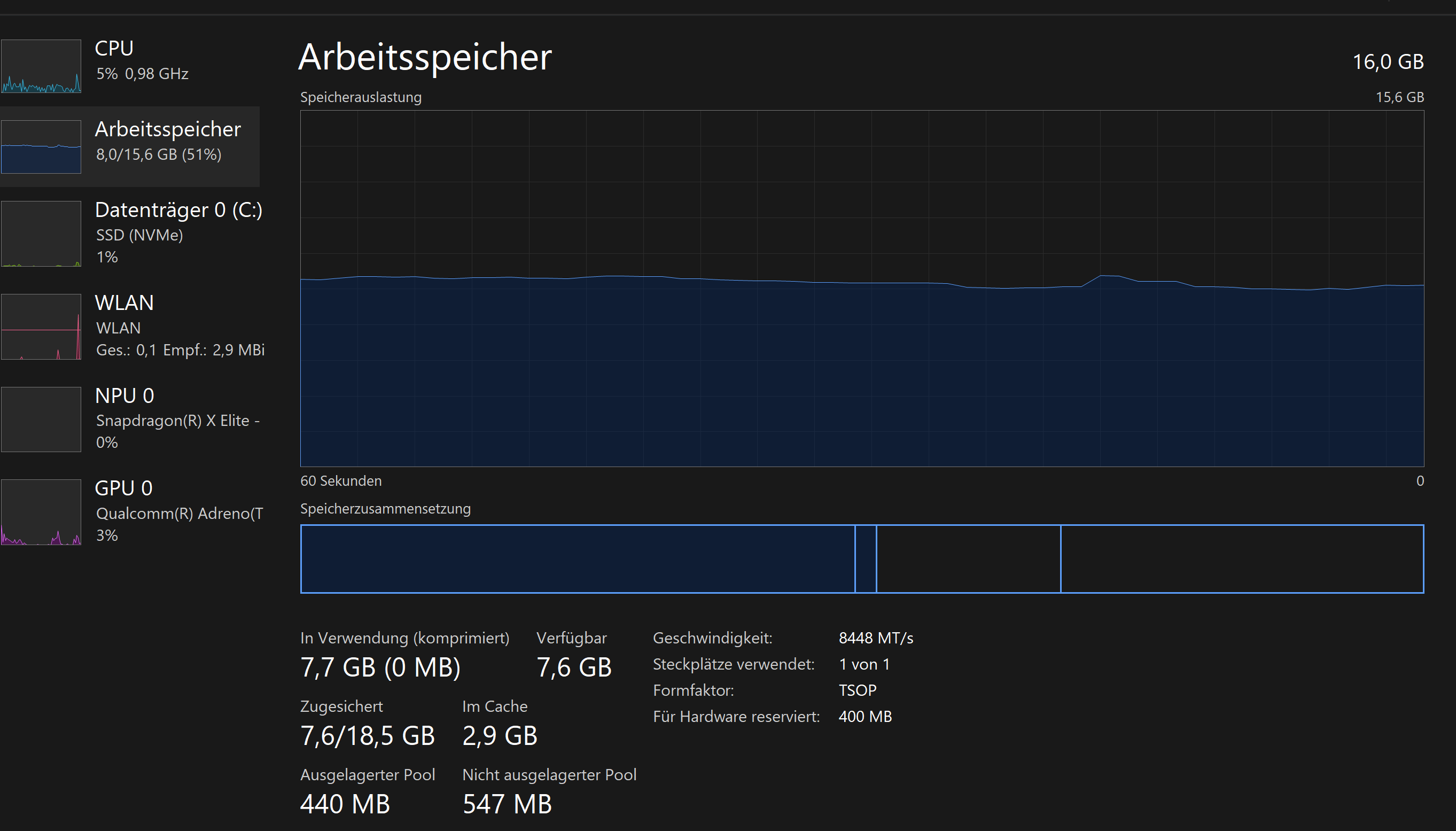The width and height of the screenshot is (1456, 831).
Task: Click the Steckplätze verwendet 1 von 1 value
Action: click(x=865, y=664)
